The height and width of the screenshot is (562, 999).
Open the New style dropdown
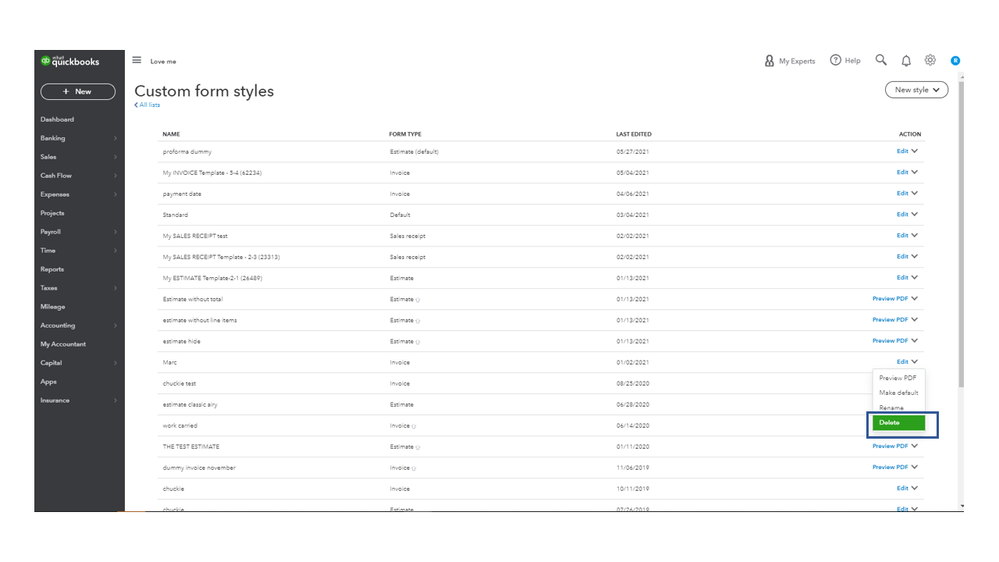(917, 90)
